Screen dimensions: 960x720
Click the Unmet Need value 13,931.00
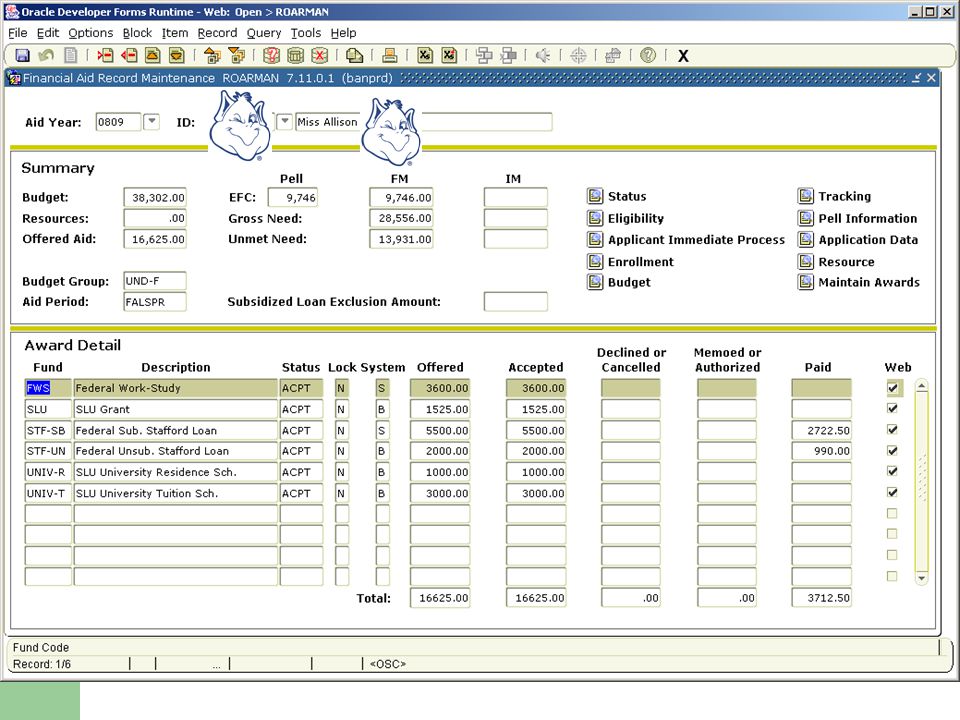(x=401, y=239)
